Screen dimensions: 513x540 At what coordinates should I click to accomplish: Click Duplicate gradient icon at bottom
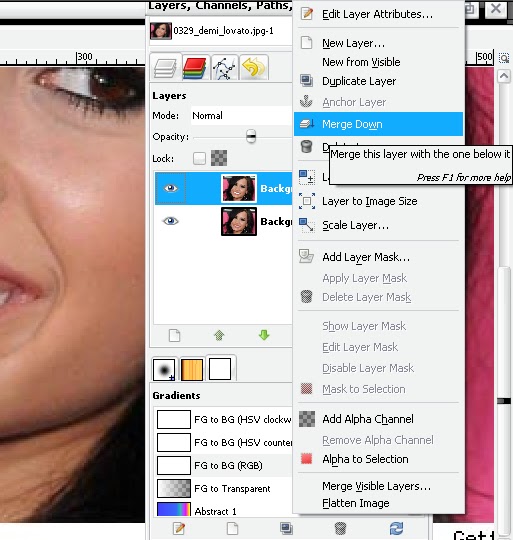(x=286, y=528)
